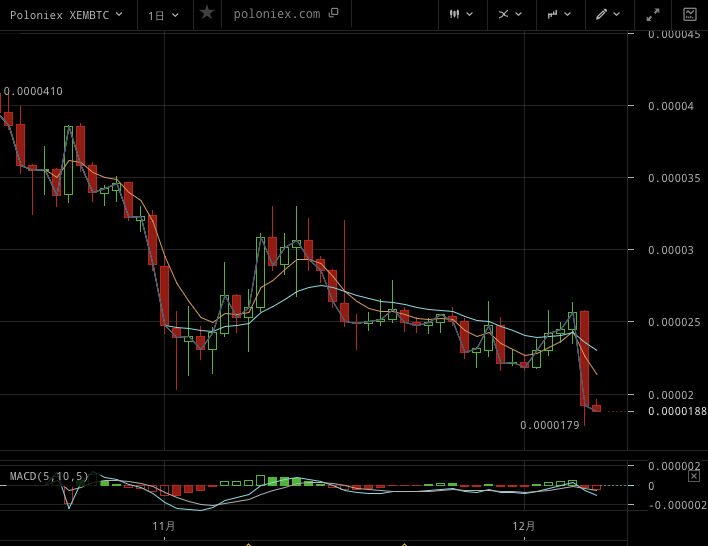This screenshot has width=708, height=546.
Task: Click the 0.000035 price axis label
Action: pyautogui.click(x=674, y=178)
